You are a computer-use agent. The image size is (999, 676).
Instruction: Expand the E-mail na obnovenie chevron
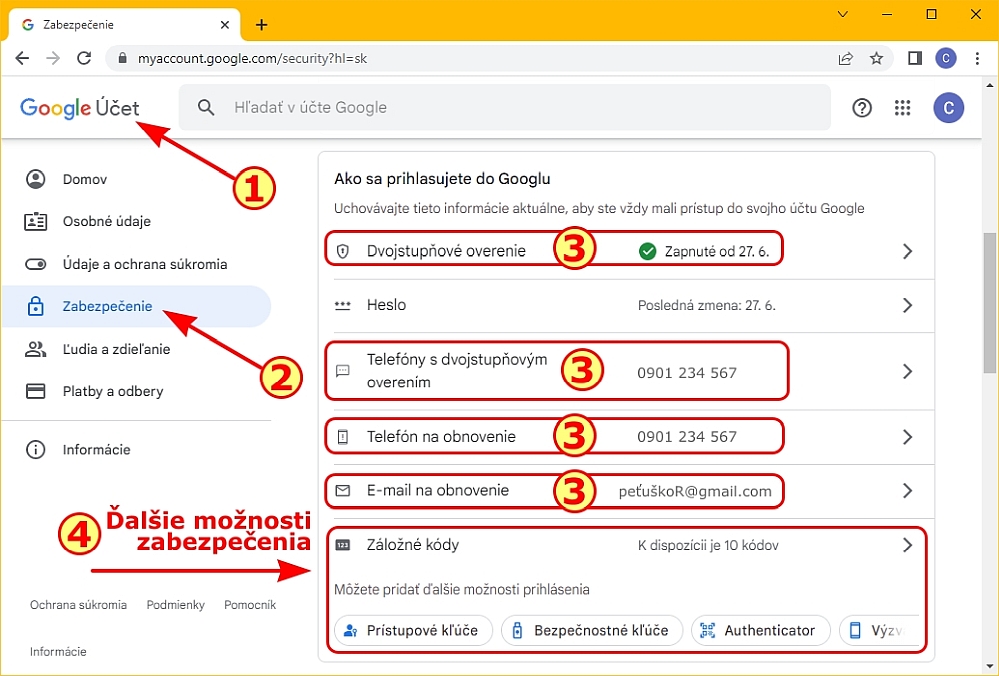tap(907, 491)
